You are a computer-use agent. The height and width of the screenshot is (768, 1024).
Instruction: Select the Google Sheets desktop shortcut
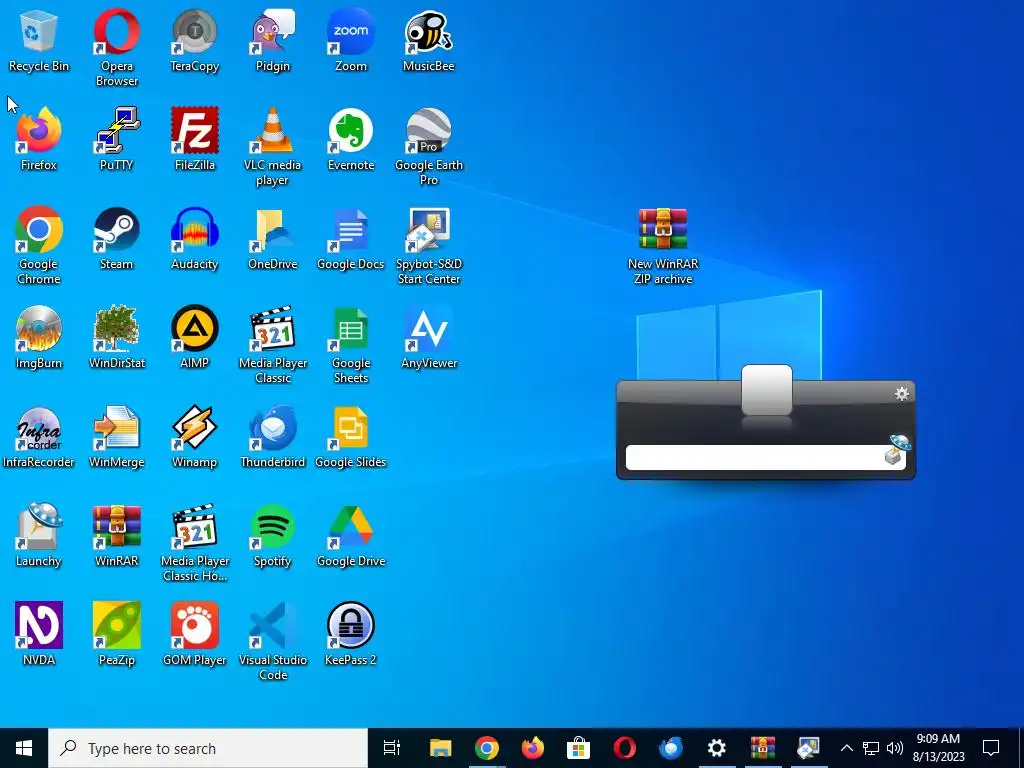pyautogui.click(x=351, y=345)
